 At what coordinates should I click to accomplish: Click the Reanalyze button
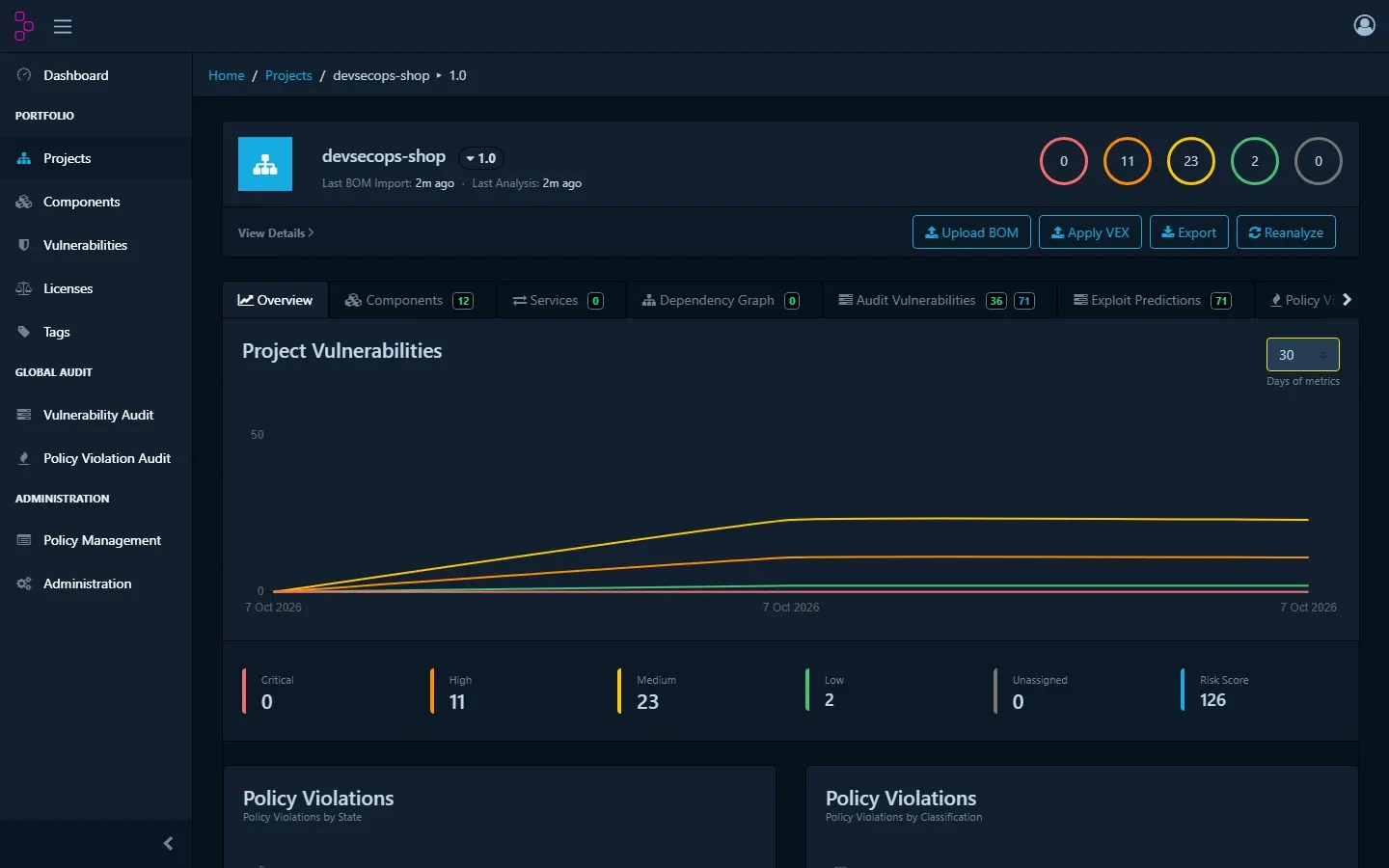(x=1286, y=232)
